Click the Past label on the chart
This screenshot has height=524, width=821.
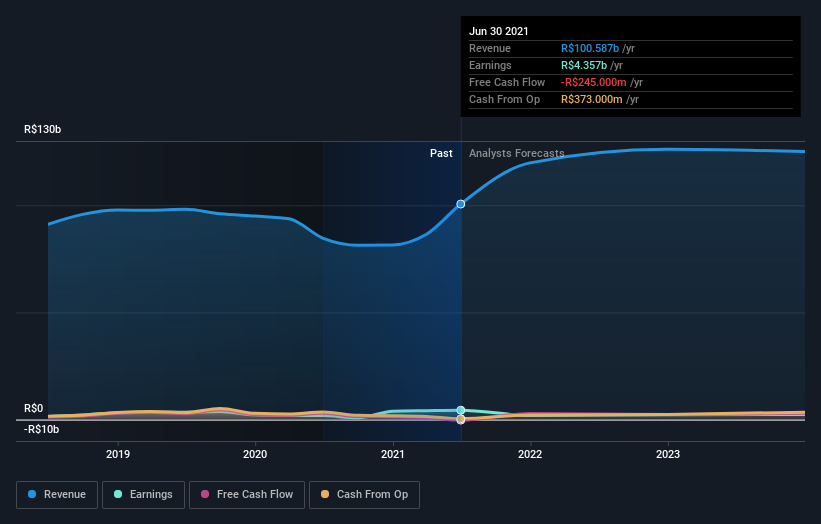click(x=441, y=153)
